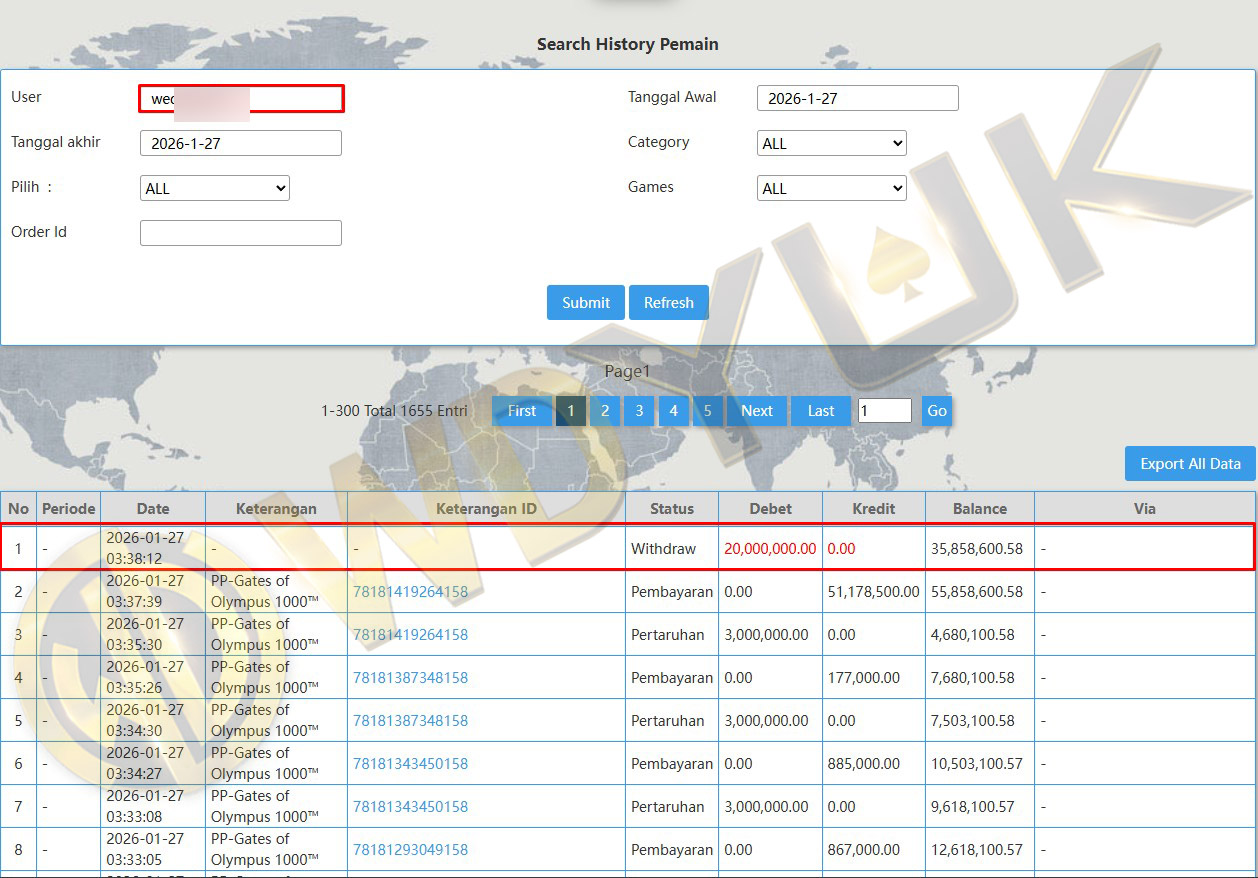Focus the Order Id text field
The image size is (1258, 878).
pos(240,233)
